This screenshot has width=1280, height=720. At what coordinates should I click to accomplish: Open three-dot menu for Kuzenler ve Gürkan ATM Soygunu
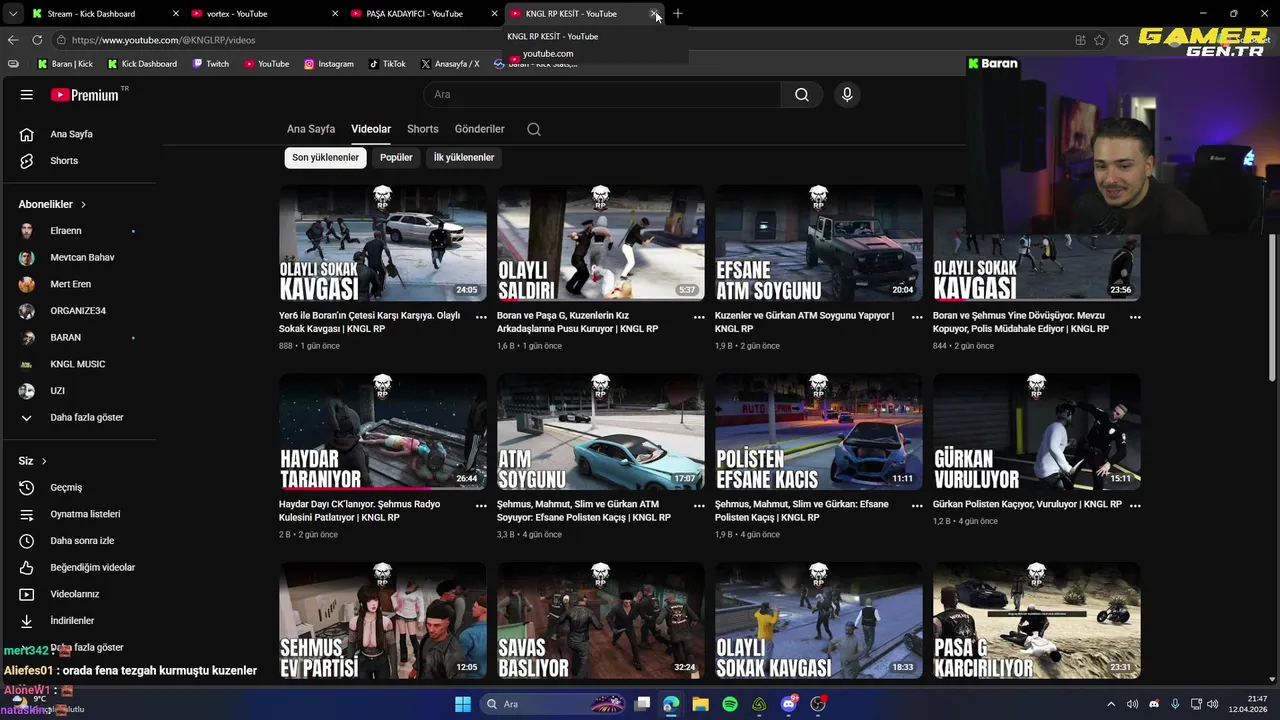(917, 317)
